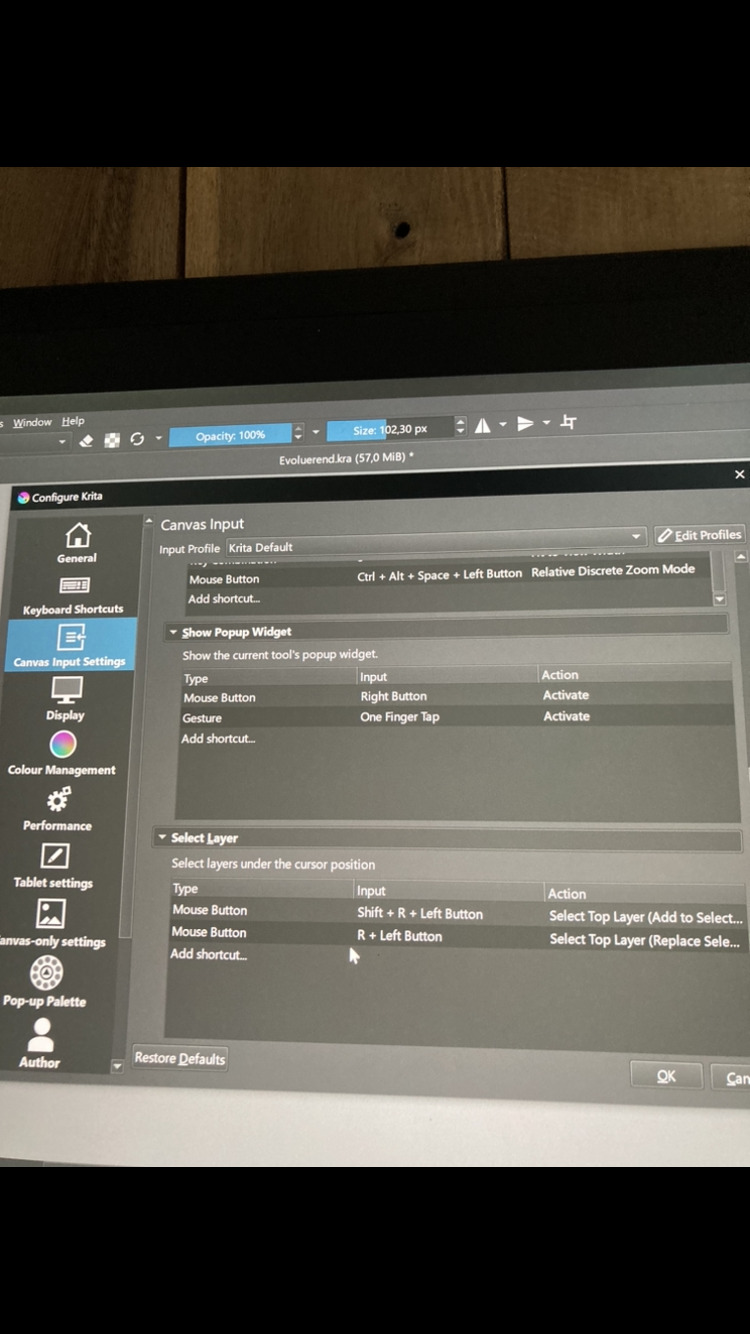This screenshot has height=1334, width=750.
Task: Open Colour Management settings page
Action: tap(62, 754)
